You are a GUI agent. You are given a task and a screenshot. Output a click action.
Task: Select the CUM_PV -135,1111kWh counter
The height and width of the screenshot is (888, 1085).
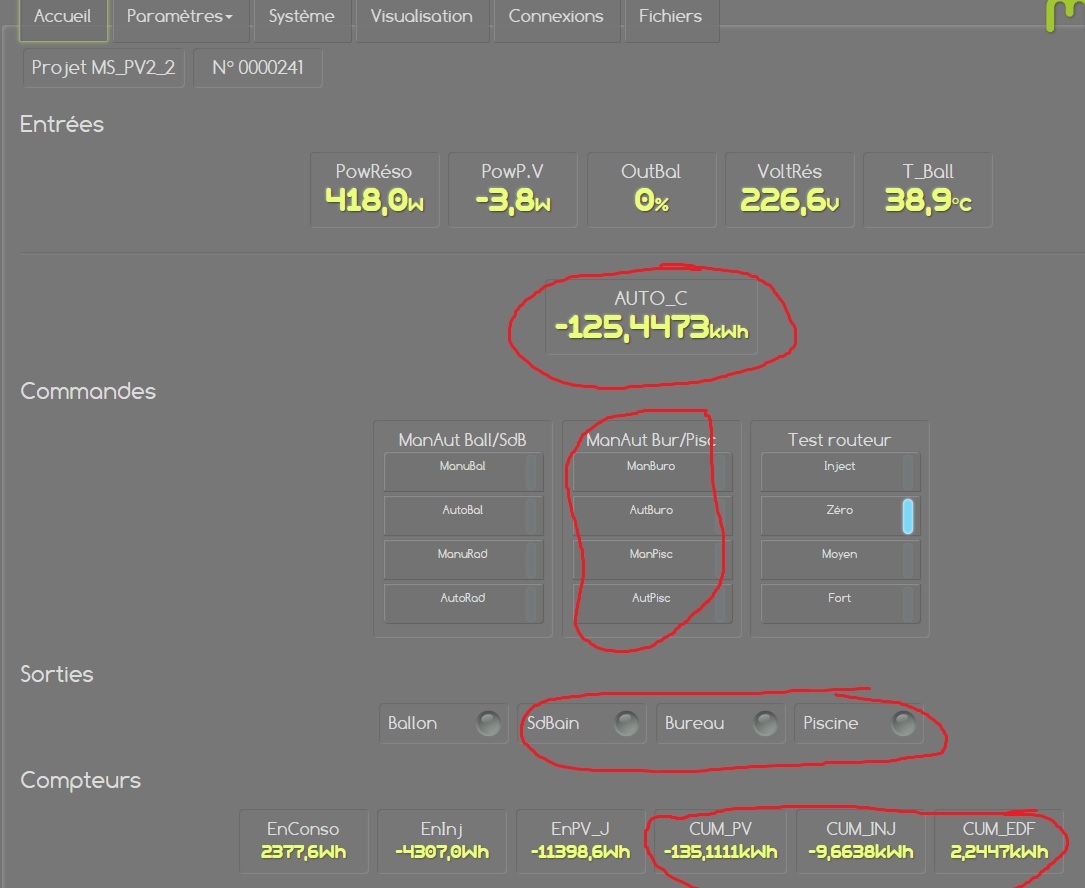click(720, 841)
